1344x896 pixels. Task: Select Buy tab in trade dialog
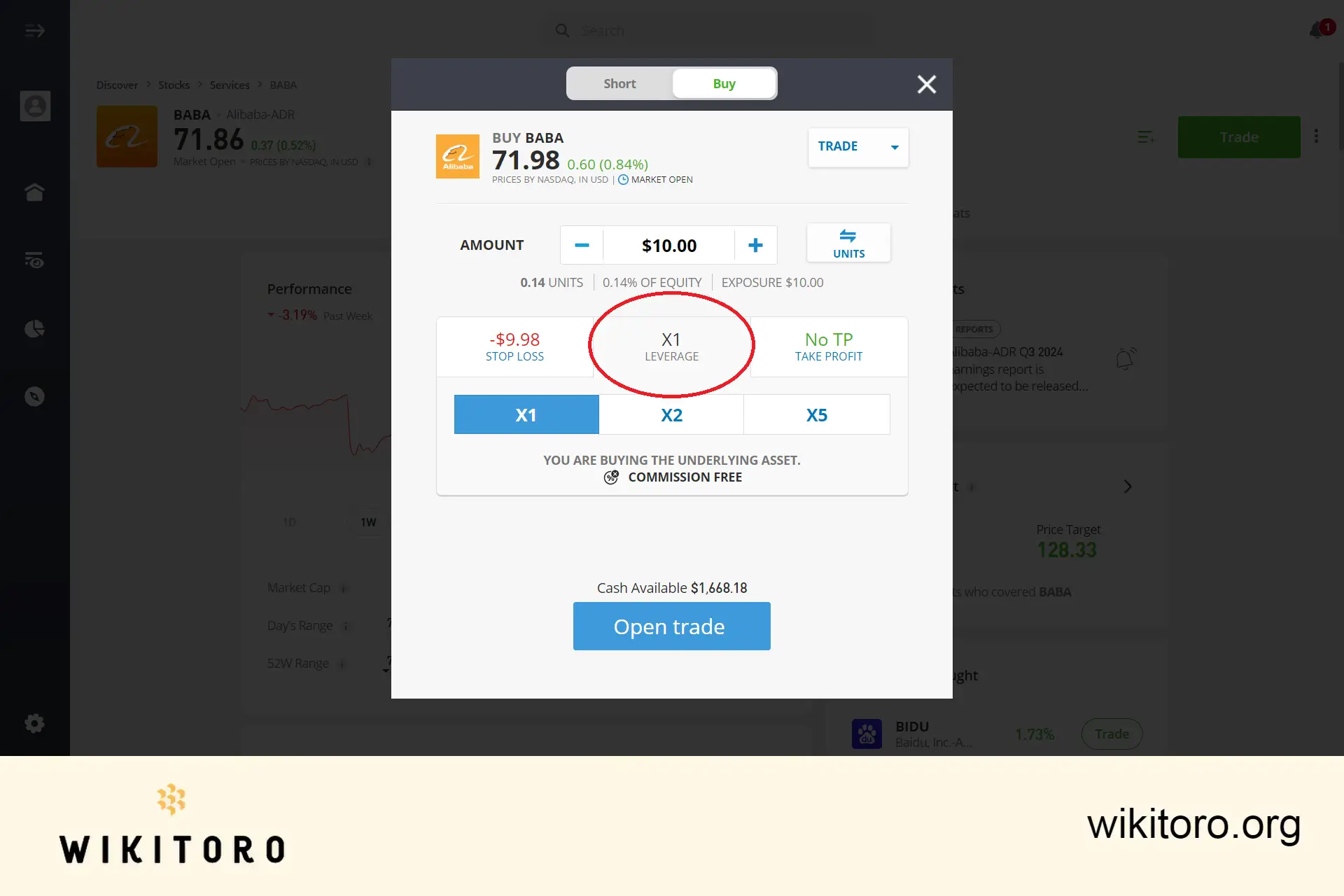724,83
